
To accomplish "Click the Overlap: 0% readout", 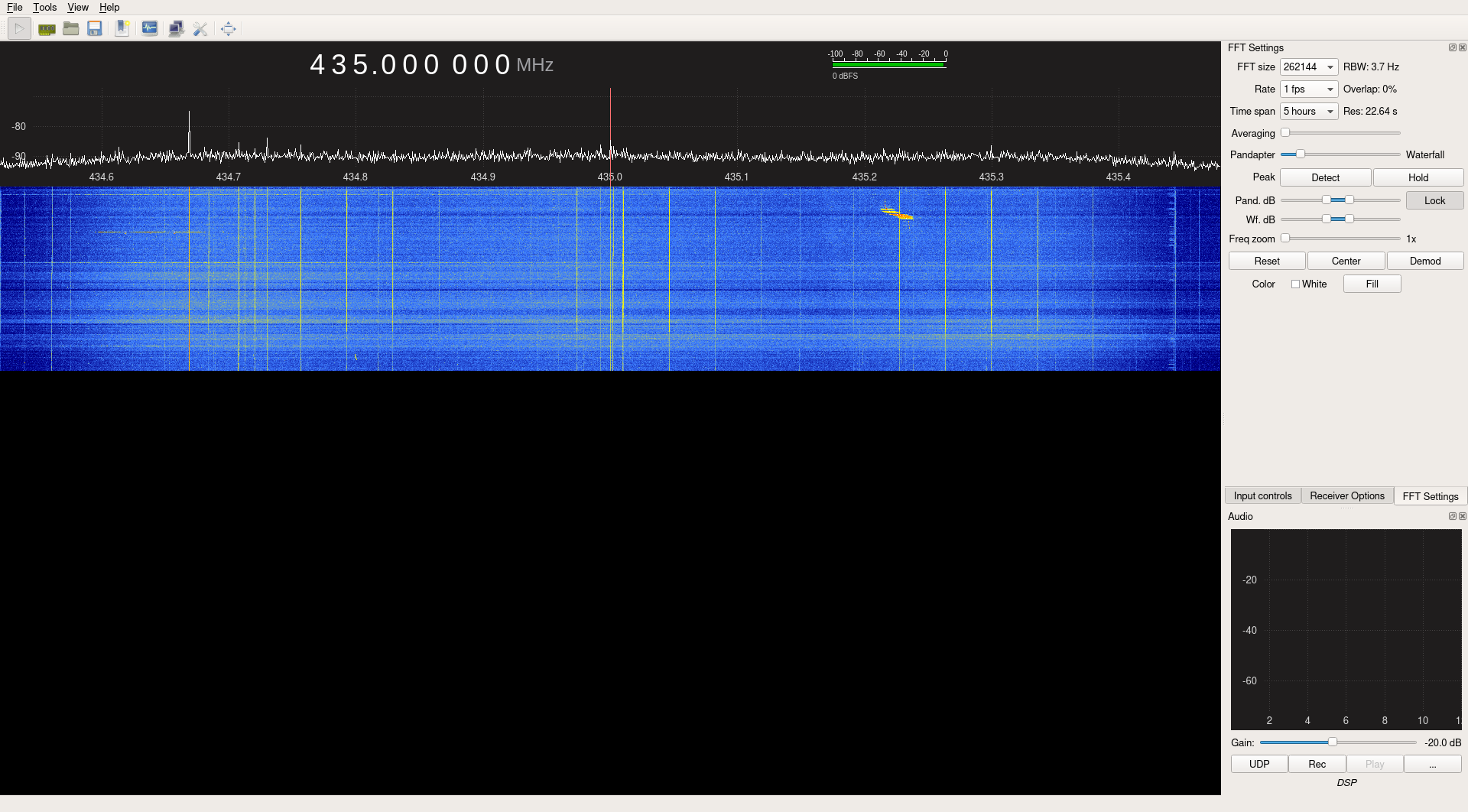I will point(1369,89).
